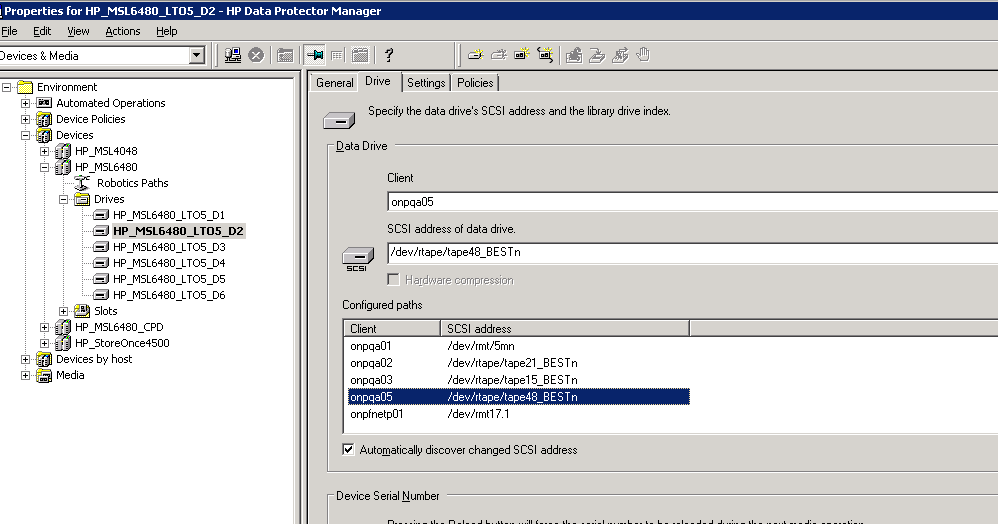Click the tape cartridge with arrows icon
This screenshot has height=524, width=998.
pyautogui.click(x=545, y=55)
